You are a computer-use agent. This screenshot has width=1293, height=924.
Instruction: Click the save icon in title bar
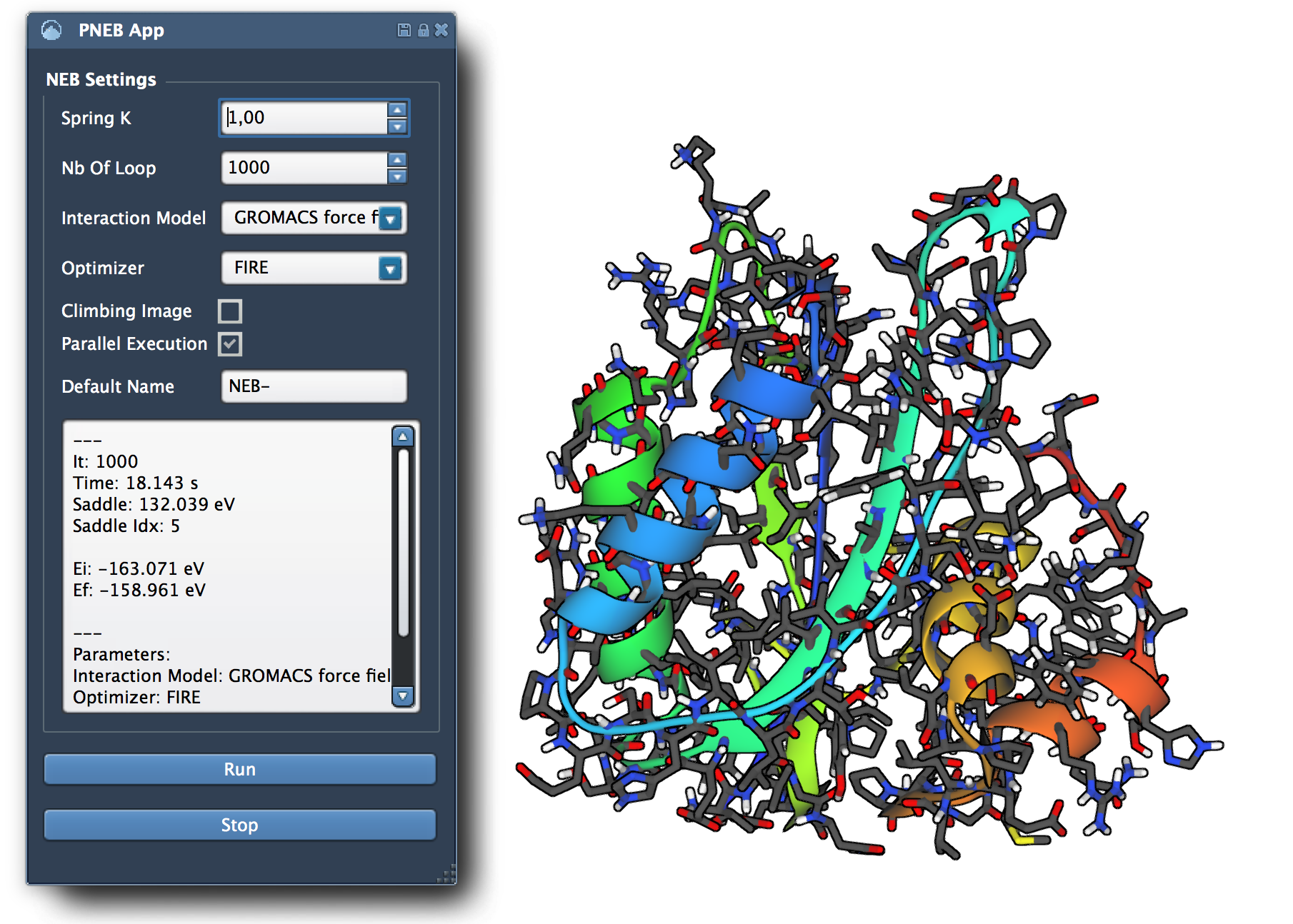(x=404, y=30)
